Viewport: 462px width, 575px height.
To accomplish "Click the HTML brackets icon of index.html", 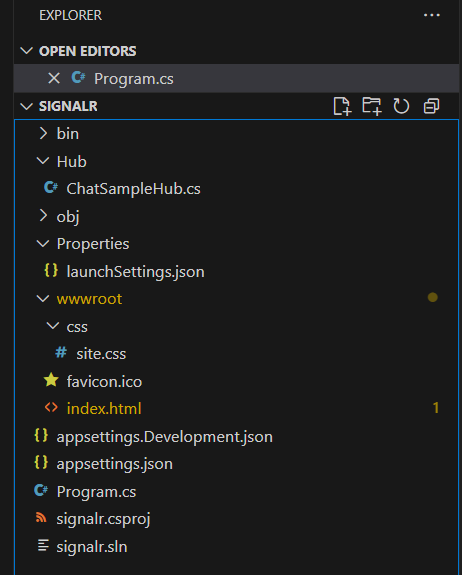I will tap(51, 407).
